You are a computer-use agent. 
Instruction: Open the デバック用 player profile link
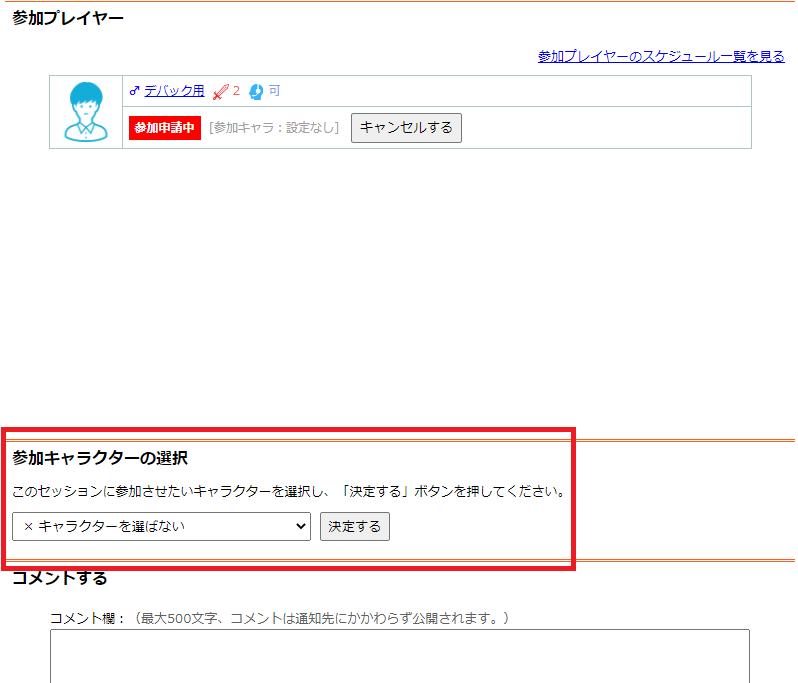tap(174, 91)
